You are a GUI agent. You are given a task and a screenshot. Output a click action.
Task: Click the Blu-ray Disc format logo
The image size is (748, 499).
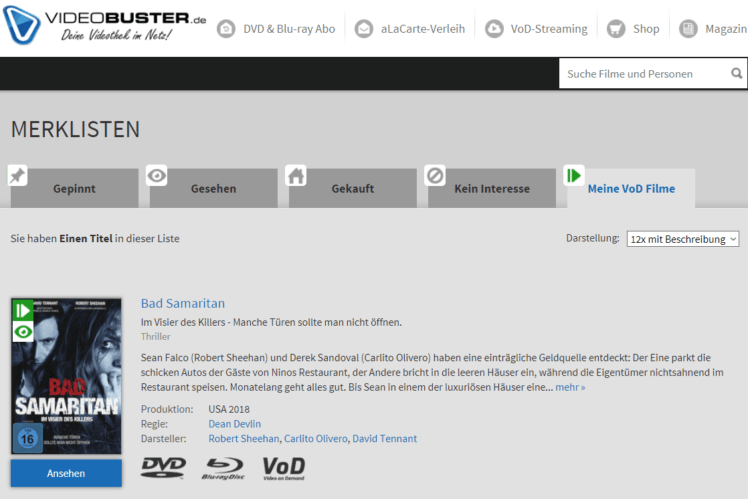[224, 468]
